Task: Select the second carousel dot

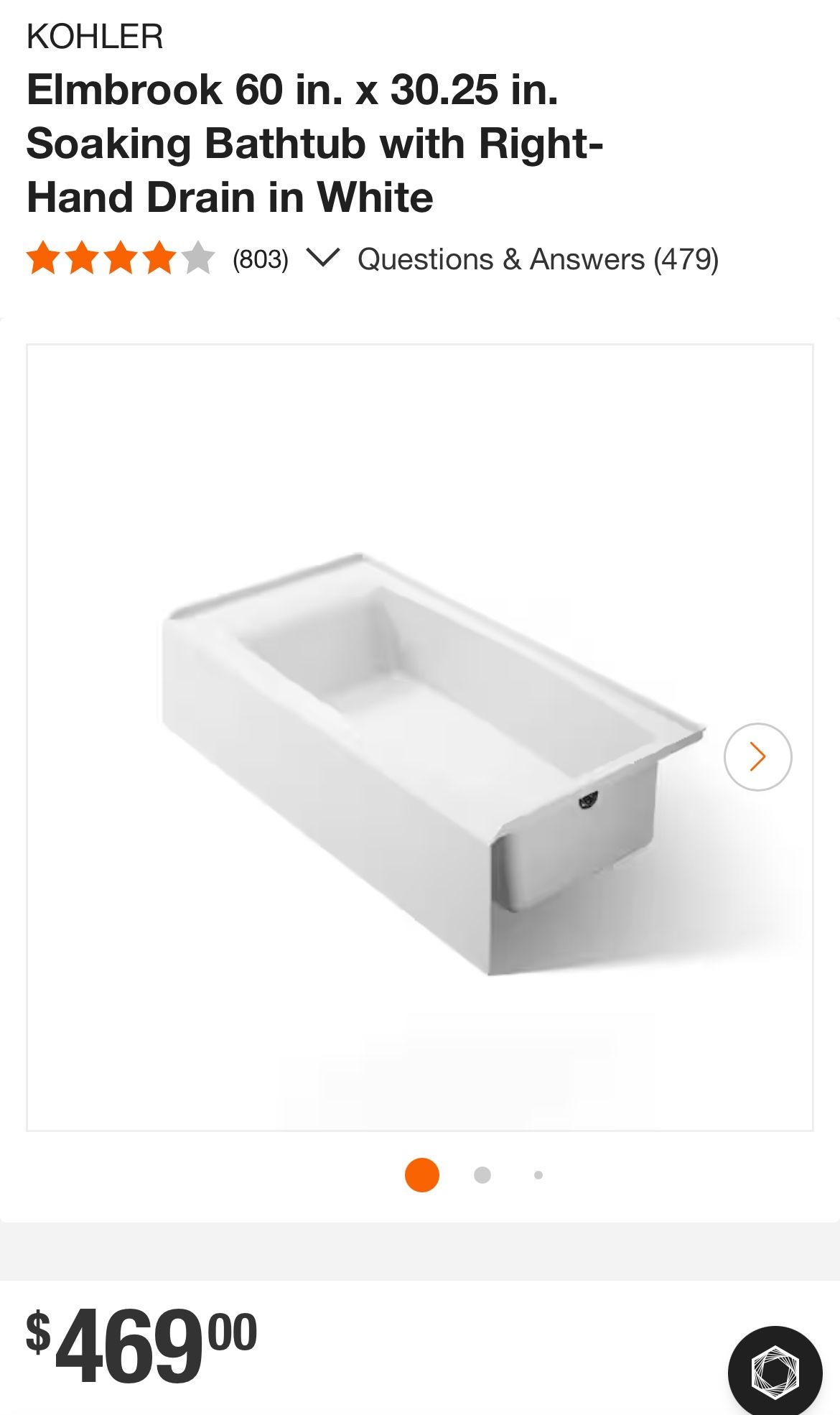Action: [482, 1175]
